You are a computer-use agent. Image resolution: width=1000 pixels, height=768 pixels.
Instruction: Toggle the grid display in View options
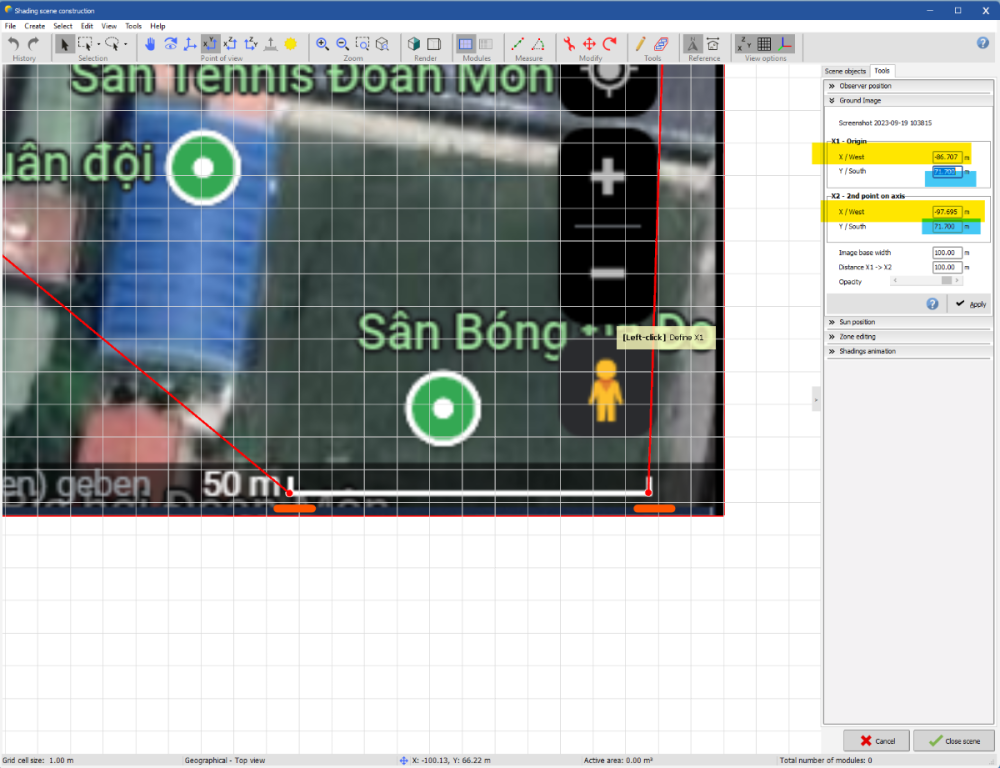(x=764, y=44)
